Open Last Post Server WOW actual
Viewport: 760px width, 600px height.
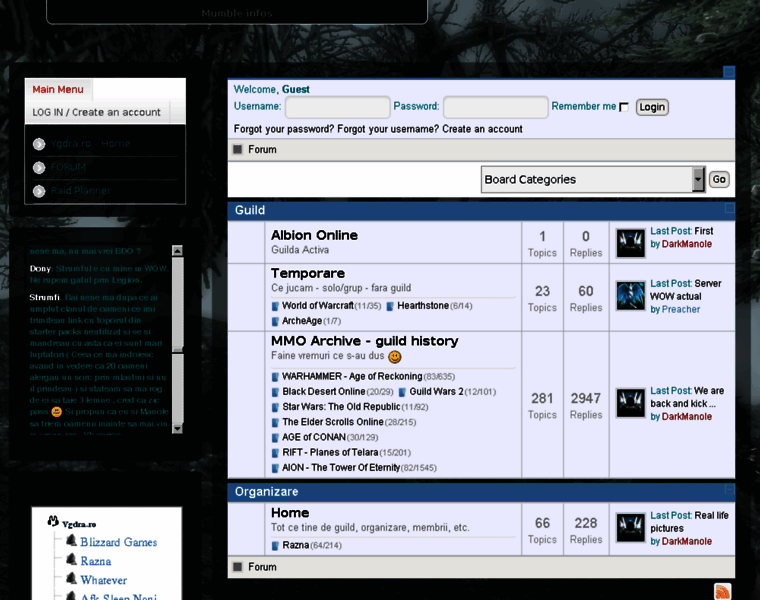[686, 290]
